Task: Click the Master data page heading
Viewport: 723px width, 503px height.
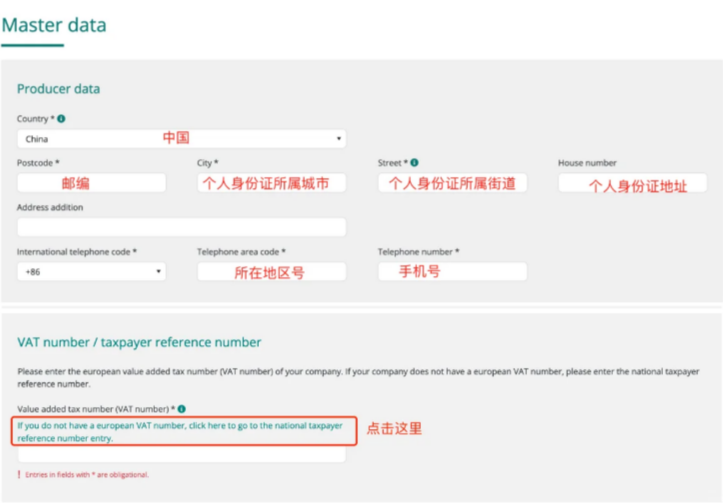Action: click(54, 25)
